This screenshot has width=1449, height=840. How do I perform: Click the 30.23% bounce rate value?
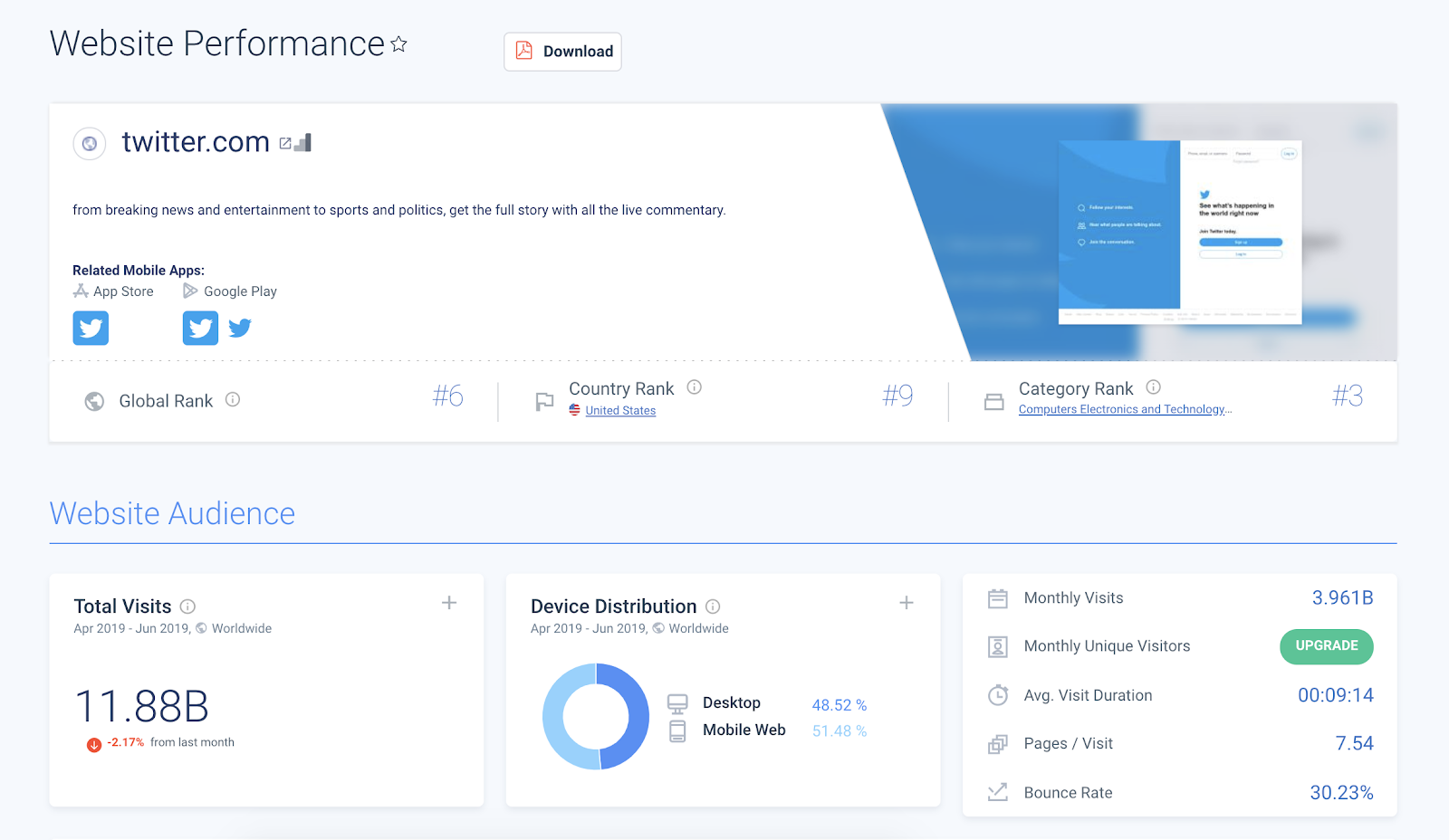point(1342,793)
